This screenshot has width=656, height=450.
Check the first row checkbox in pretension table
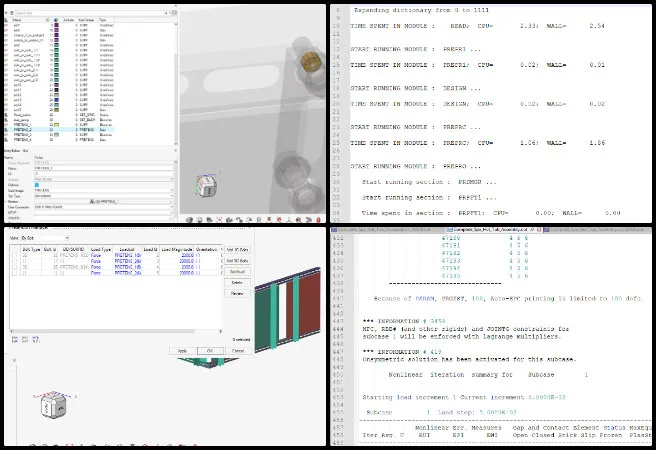(x=13, y=254)
